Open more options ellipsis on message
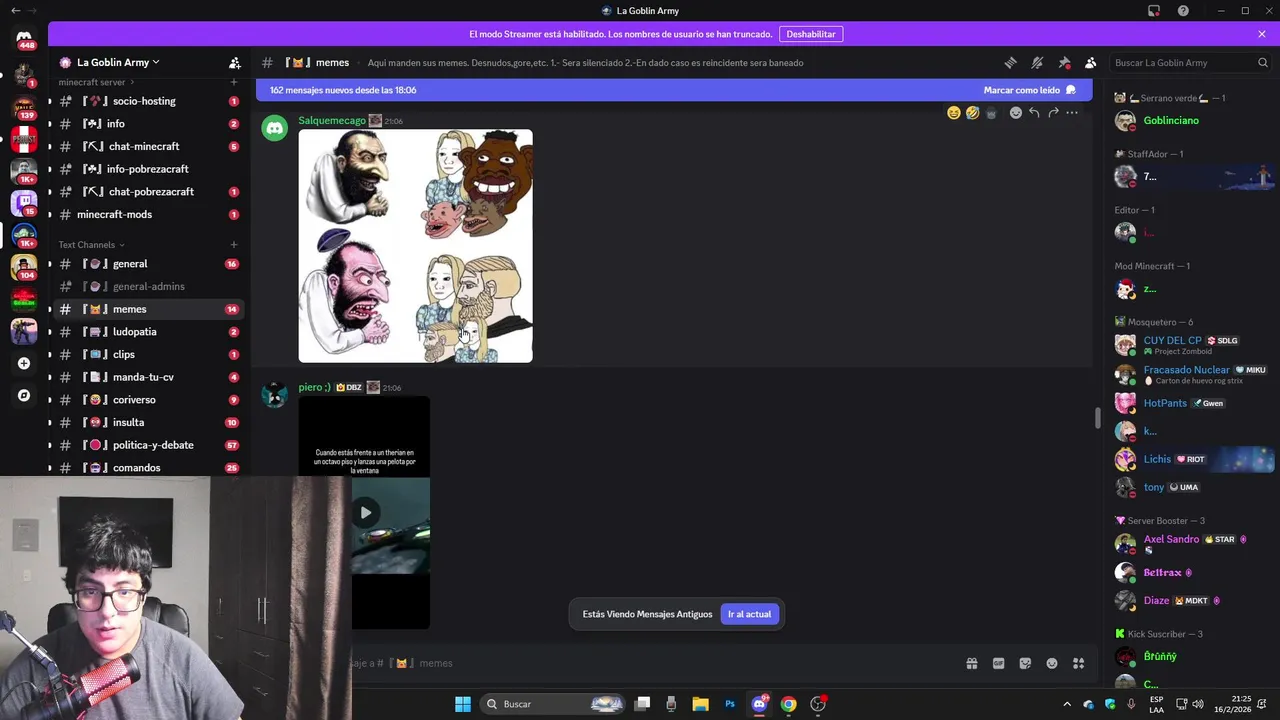Screen dimensions: 1280x720 point(1072,113)
